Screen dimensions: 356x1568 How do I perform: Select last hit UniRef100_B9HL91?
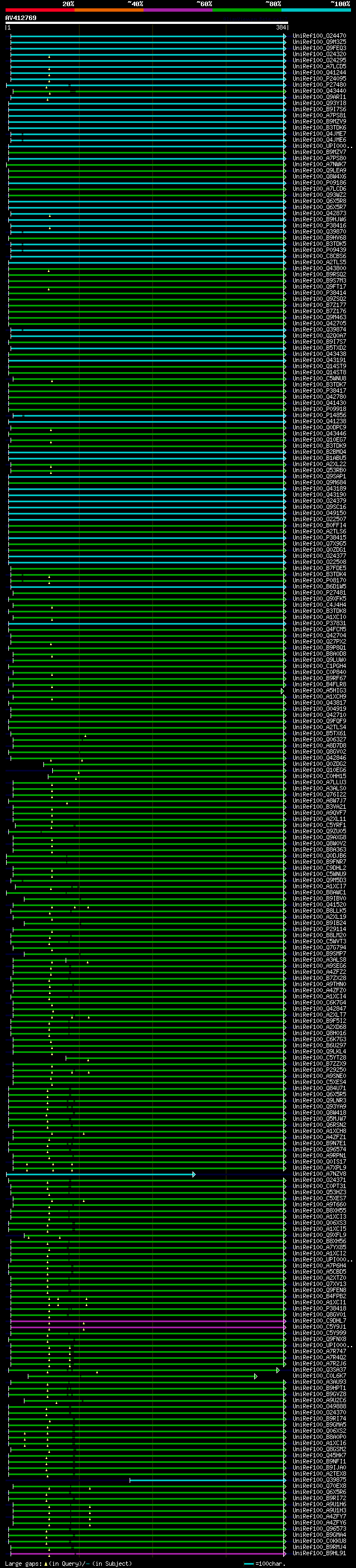319,1554
